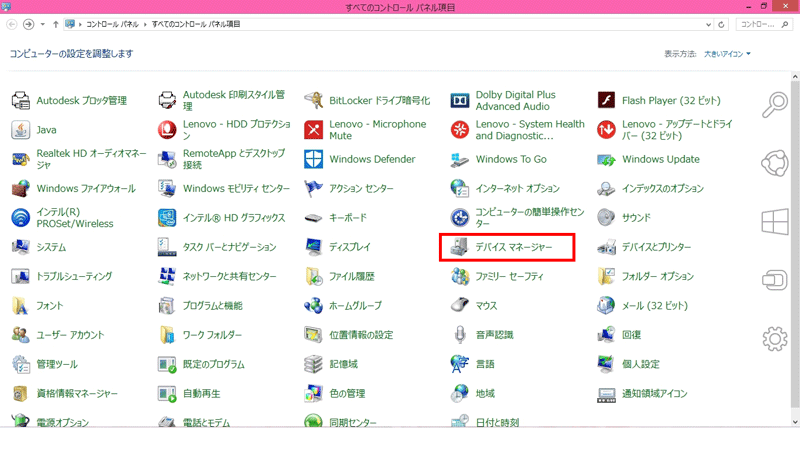Screen dimensions: 800x450
Task: Open Intel PROSet/Wireless icon
Action: pos(20,218)
